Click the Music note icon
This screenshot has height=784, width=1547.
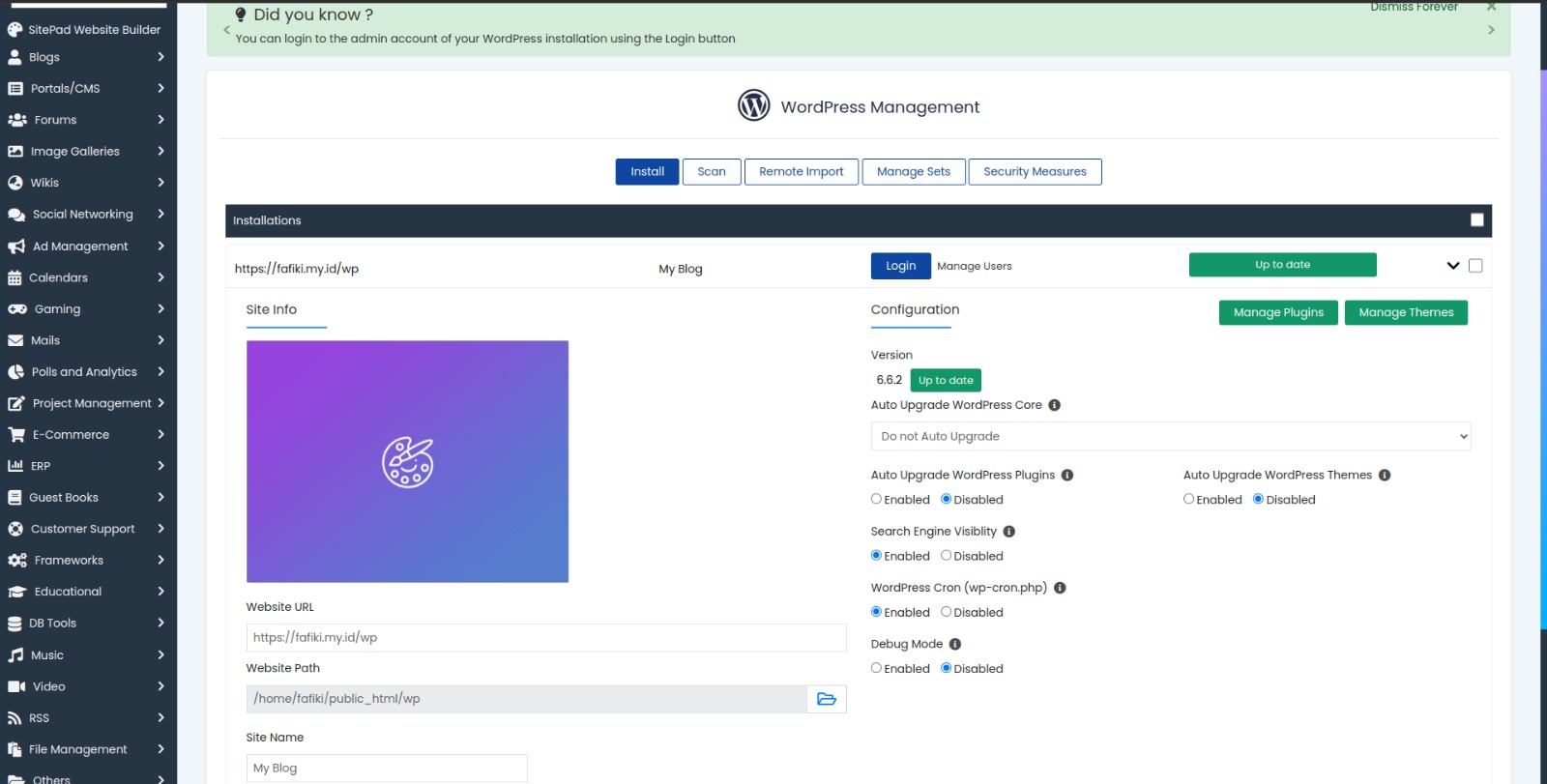(15, 655)
